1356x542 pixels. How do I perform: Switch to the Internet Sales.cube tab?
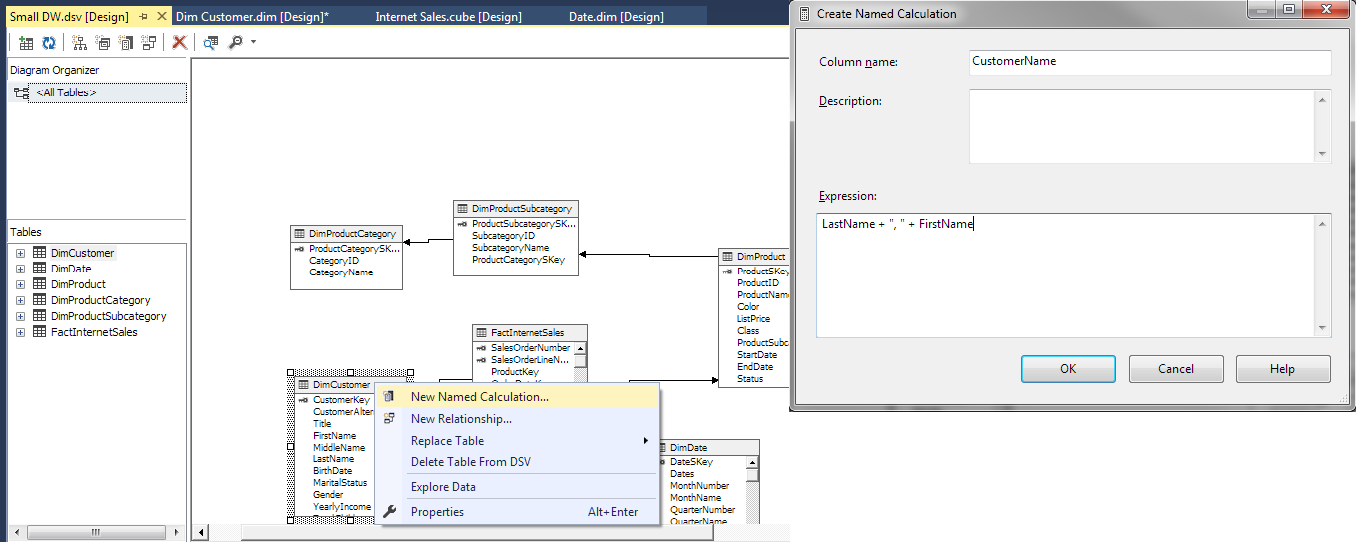click(x=448, y=17)
